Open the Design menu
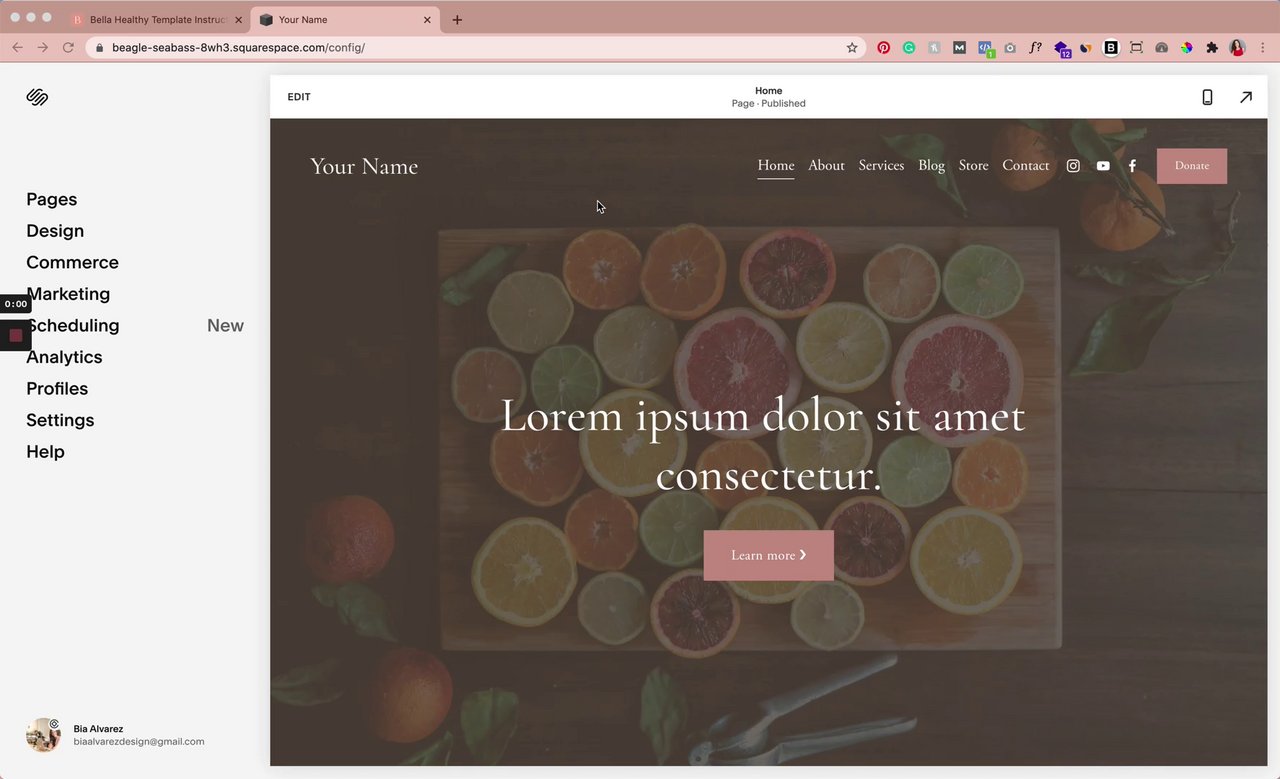The width and height of the screenshot is (1280, 779). click(55, 231)
